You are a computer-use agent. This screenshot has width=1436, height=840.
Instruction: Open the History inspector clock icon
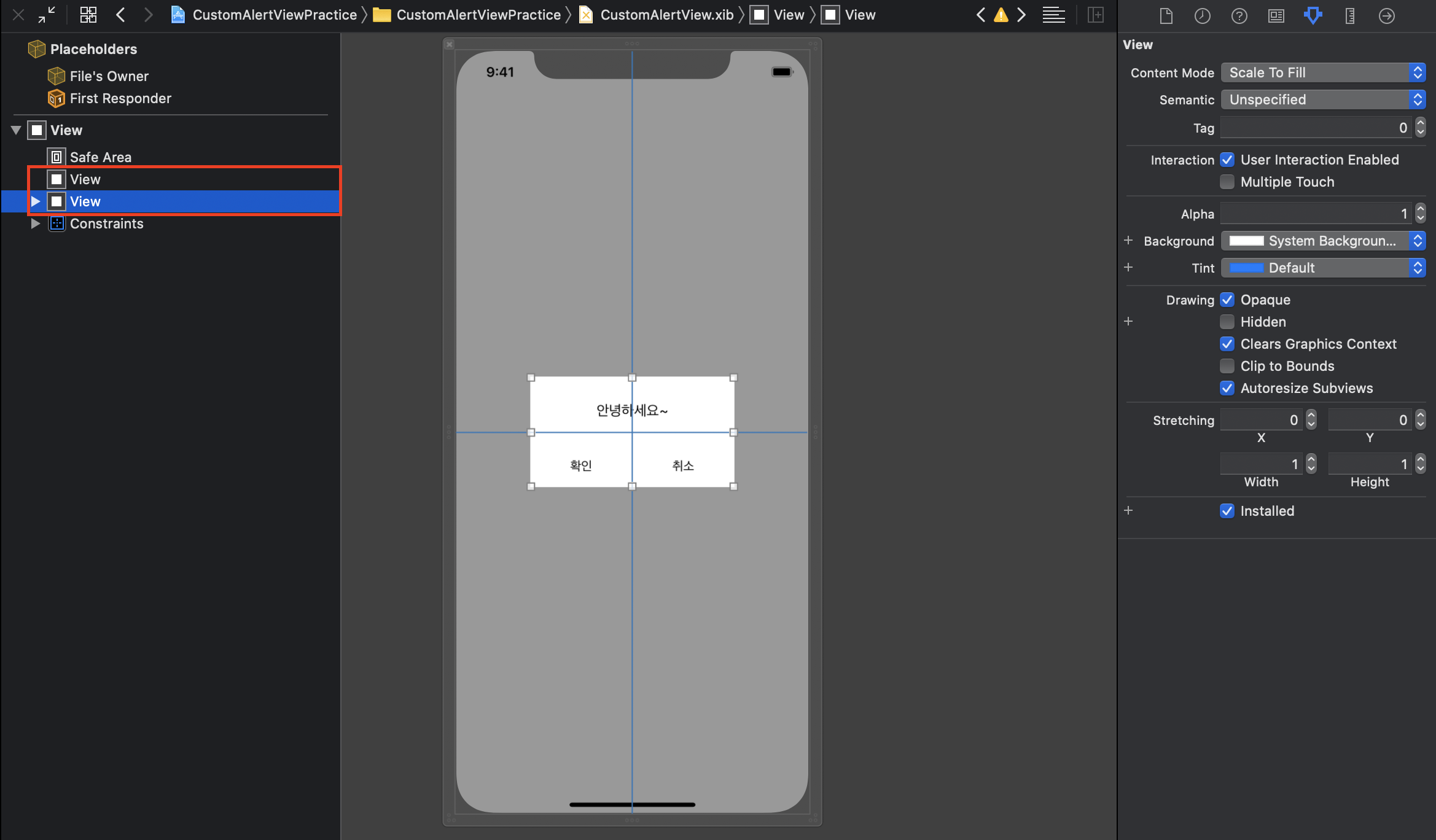(1202, 16)
